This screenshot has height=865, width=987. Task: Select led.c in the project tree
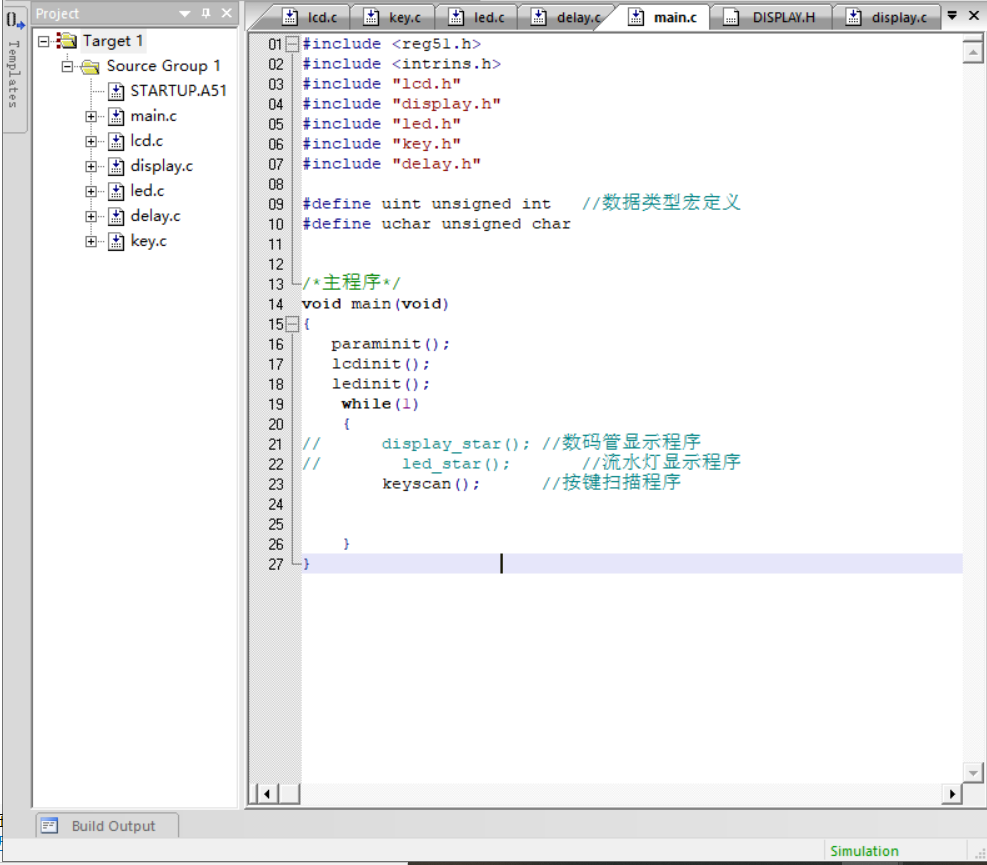147,191
